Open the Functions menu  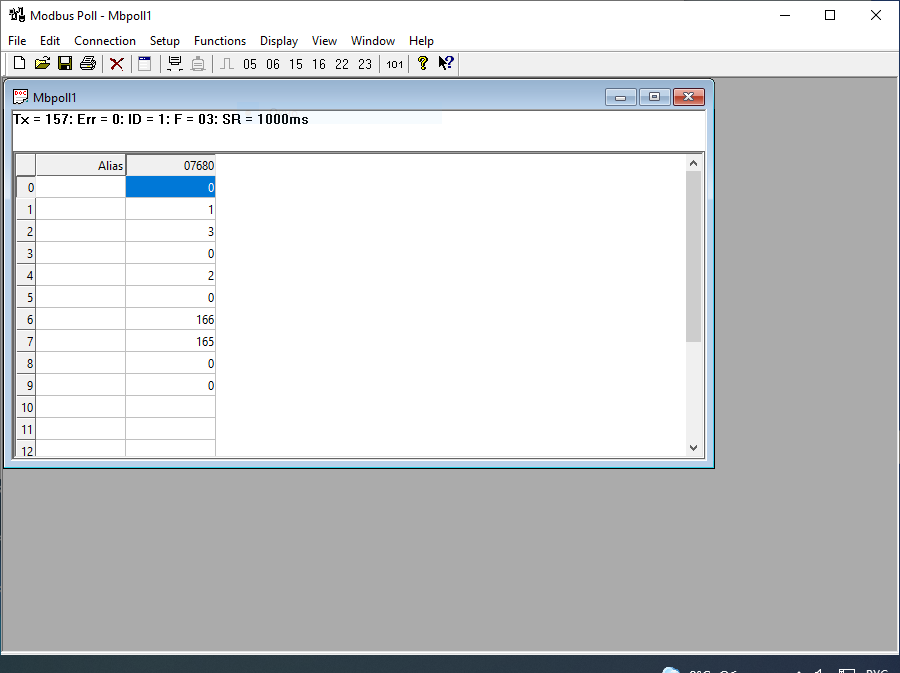tap(220, 41)
